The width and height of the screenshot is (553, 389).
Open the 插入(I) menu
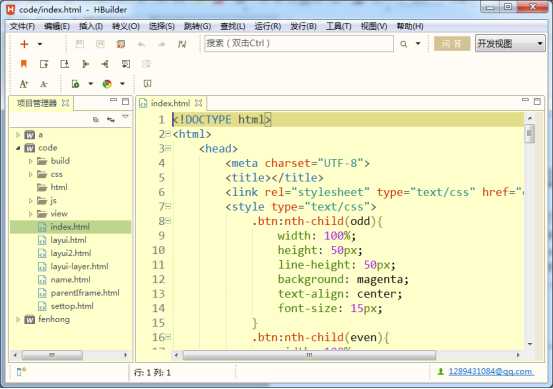91,26
